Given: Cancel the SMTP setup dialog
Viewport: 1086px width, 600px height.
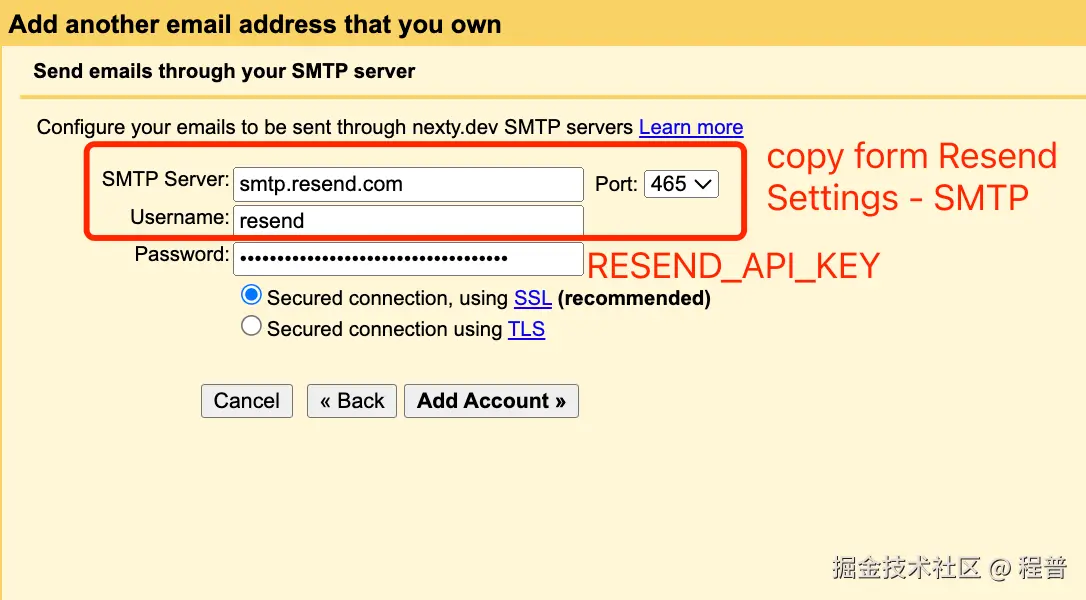Looking at the screenshot, I should pos(246,400).
